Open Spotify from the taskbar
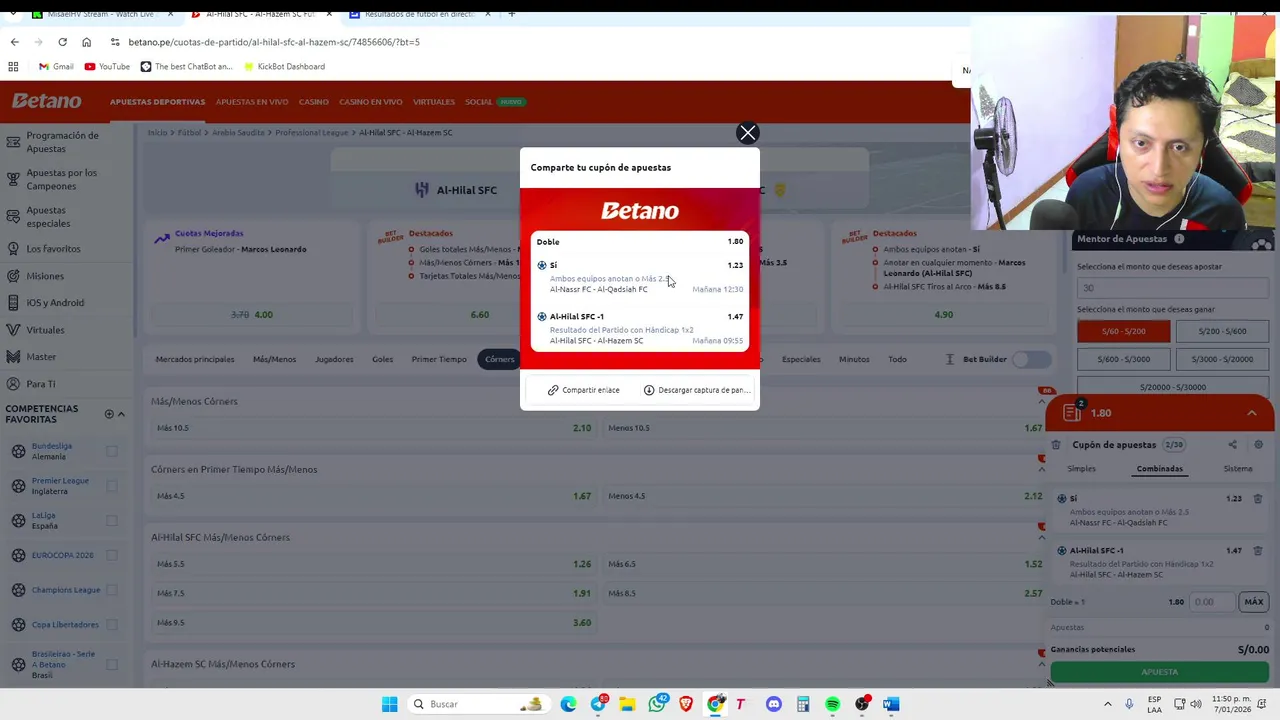Image resolution: width=1280 pixels, height=720 pixels. click(832, 704)
